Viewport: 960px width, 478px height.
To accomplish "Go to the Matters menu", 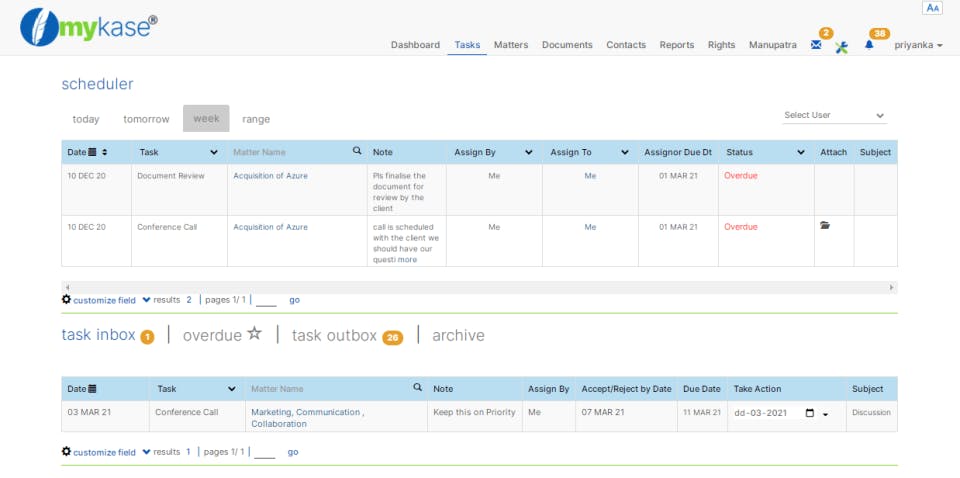I will point(511,45).
